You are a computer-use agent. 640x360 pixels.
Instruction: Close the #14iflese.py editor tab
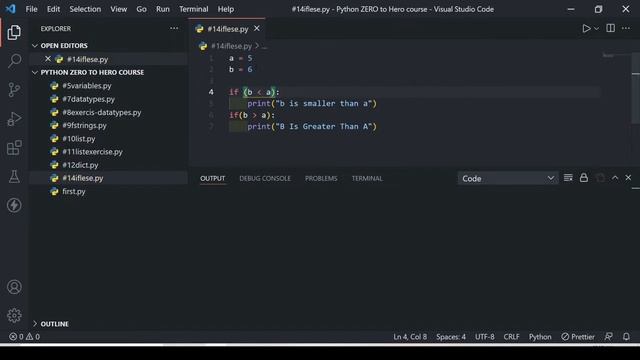click(257, 29)
